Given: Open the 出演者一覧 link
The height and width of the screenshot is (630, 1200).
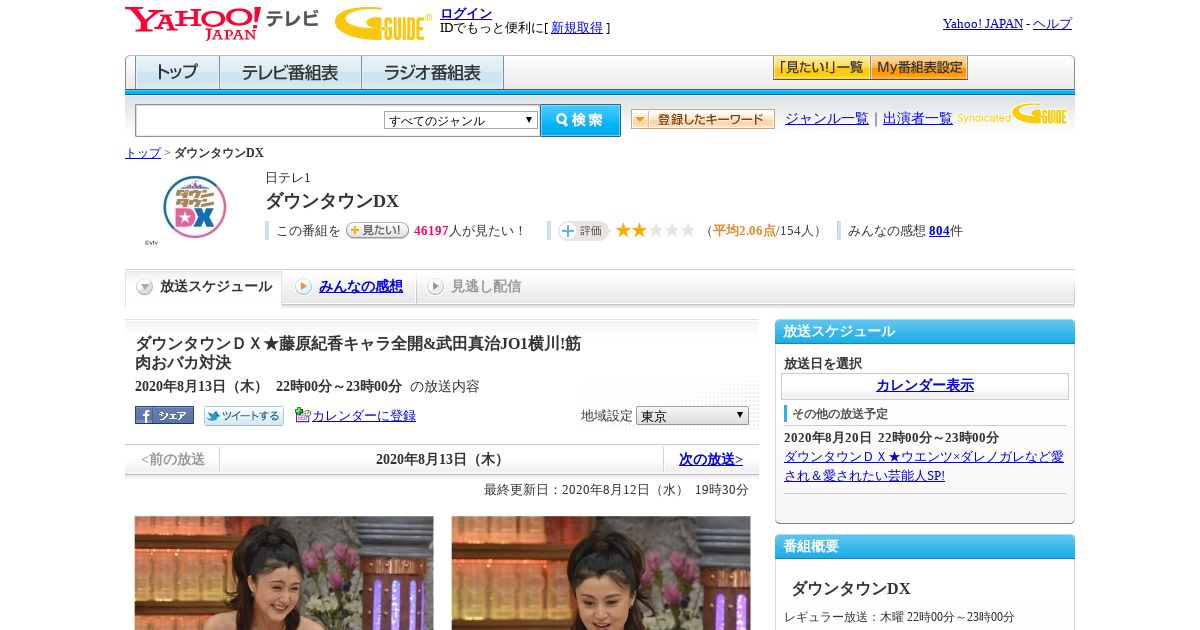Looking at the screenshot, I should 918,119.
